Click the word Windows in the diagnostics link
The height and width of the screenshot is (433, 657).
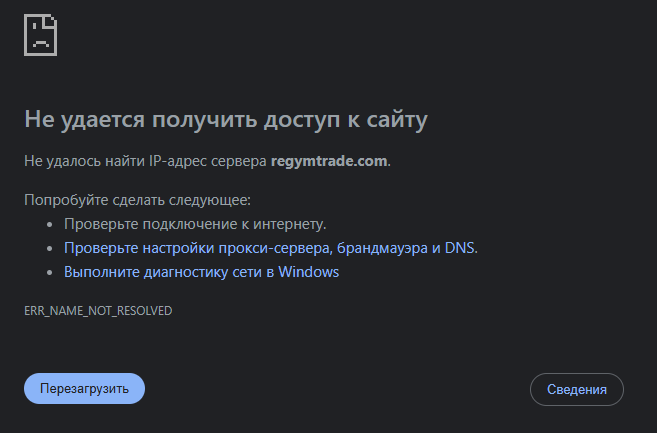309,271
